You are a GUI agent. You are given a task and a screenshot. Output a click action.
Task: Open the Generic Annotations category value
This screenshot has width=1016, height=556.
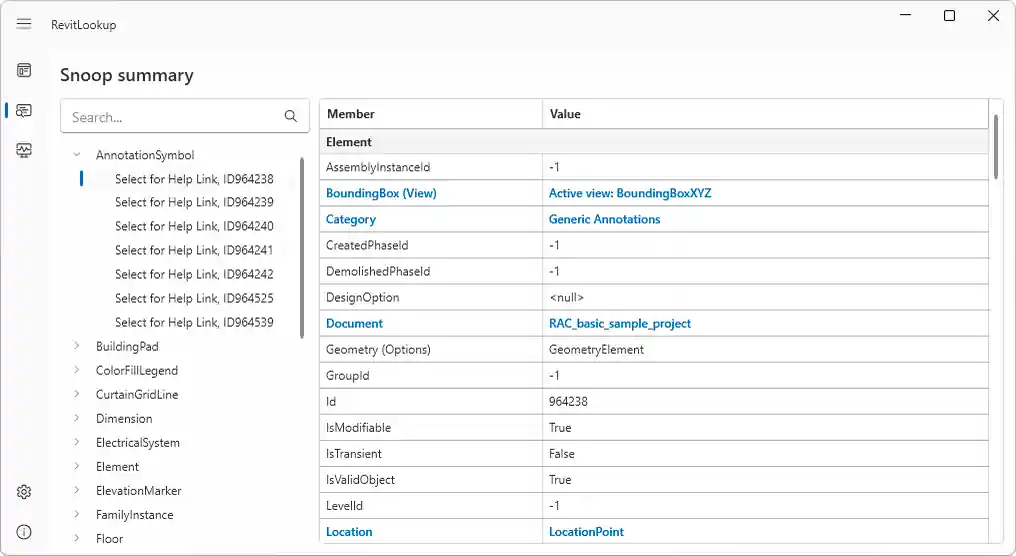[604, 219]
